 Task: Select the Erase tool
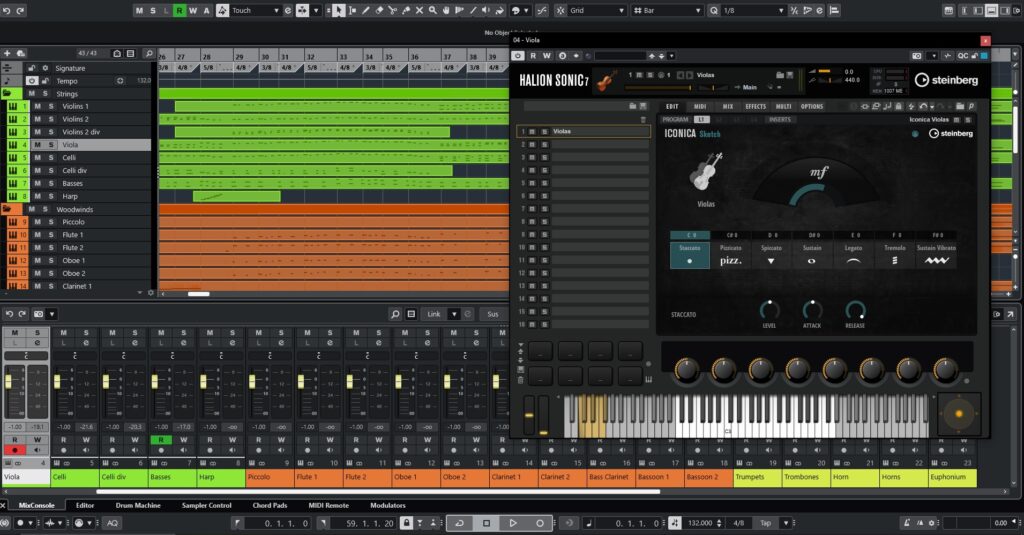tap(379, 10)
